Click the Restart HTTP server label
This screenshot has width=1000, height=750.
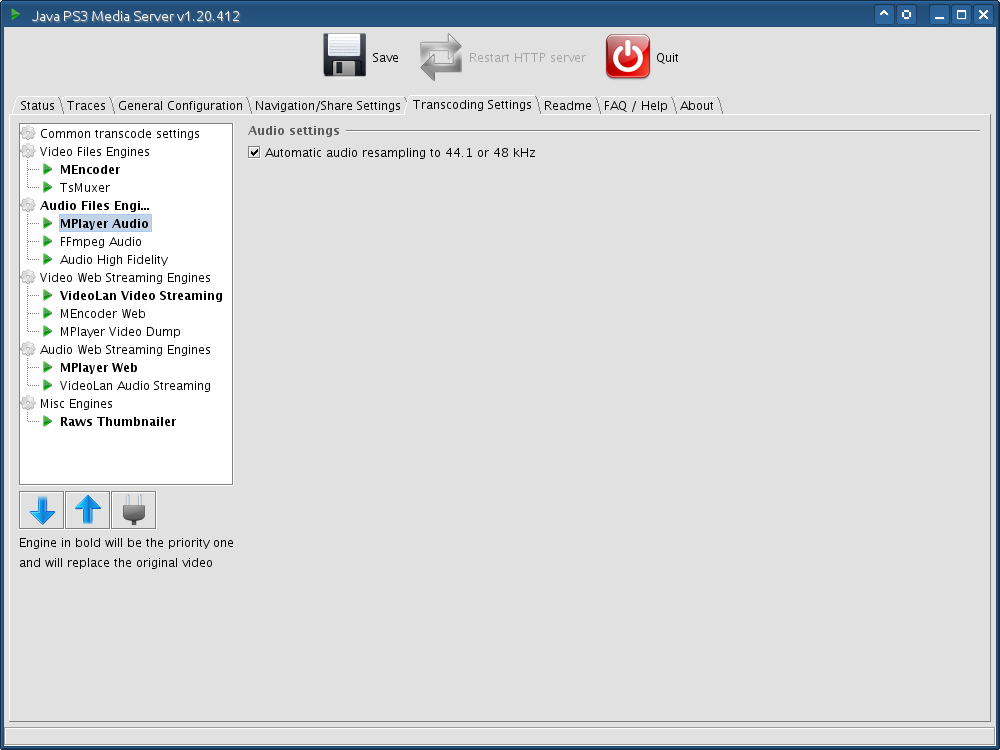click(x=527, y=57)
